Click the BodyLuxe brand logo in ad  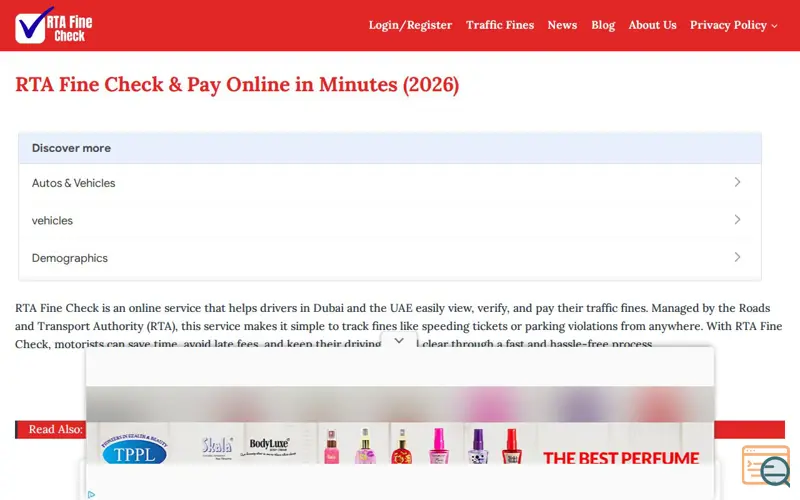click(x=269, y=446)
